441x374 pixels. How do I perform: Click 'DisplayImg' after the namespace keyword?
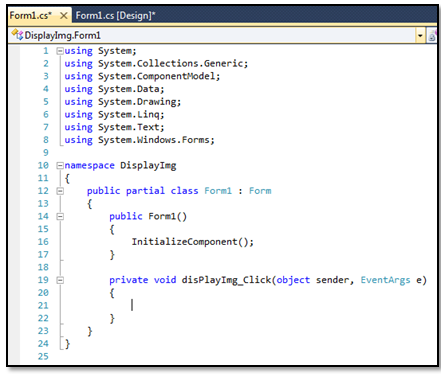point(148,165)
